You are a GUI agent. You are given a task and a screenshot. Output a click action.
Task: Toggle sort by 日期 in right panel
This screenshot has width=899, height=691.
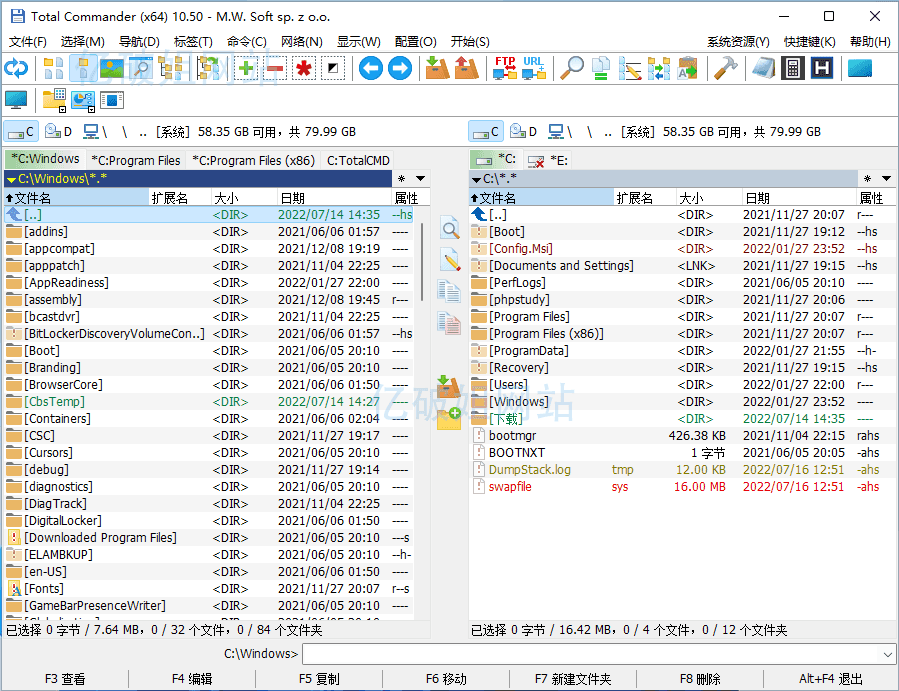pyautogui.click(x=799, y=198)
